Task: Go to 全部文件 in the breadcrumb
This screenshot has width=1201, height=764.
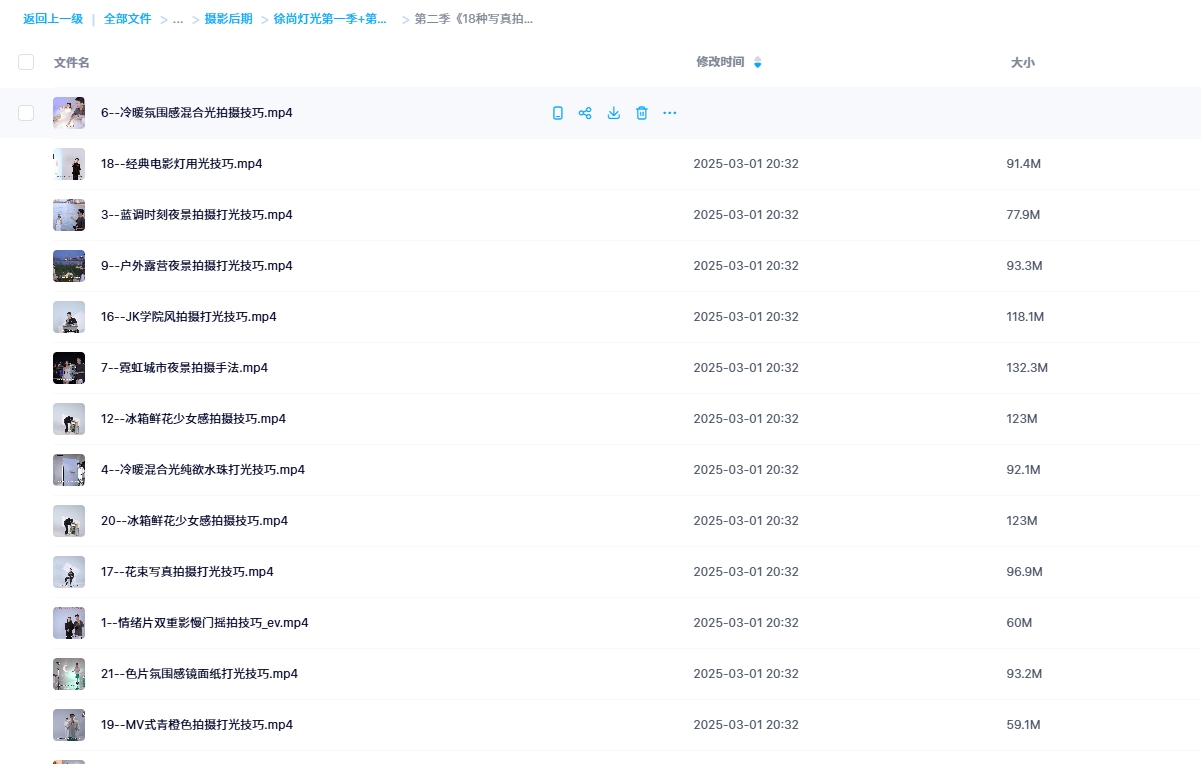Action: tap(128, 19)
